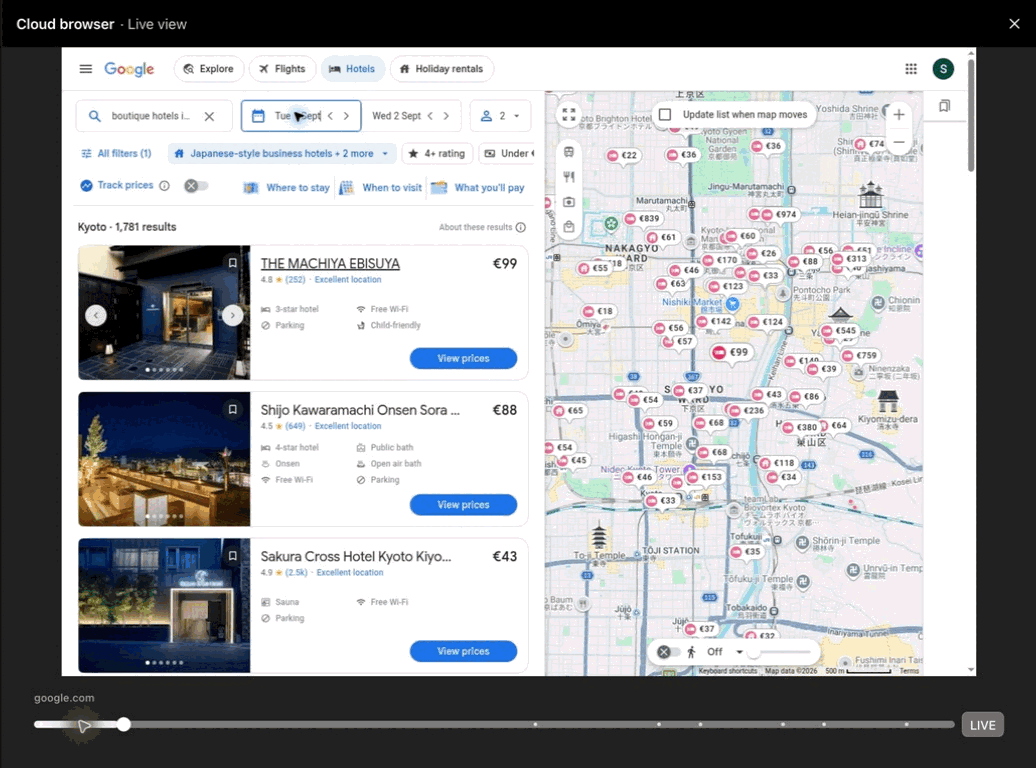Zoom in on the map
Viewport: 1036px width, 768px height.
pos(899,115)
